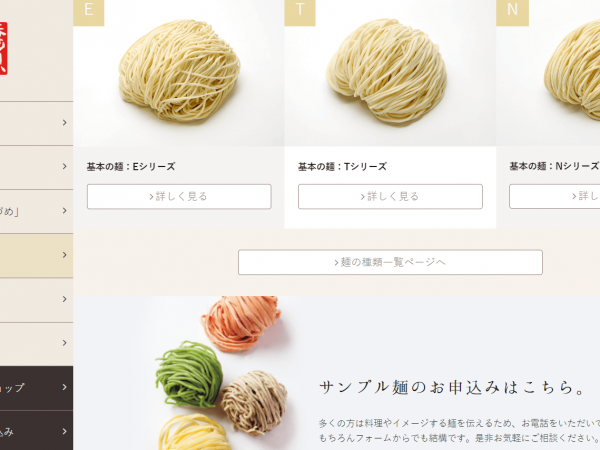Click the red logo in the sidebar
Viewport: 600px width, 450px height.
pyautogui.click(x=3, y=48)
